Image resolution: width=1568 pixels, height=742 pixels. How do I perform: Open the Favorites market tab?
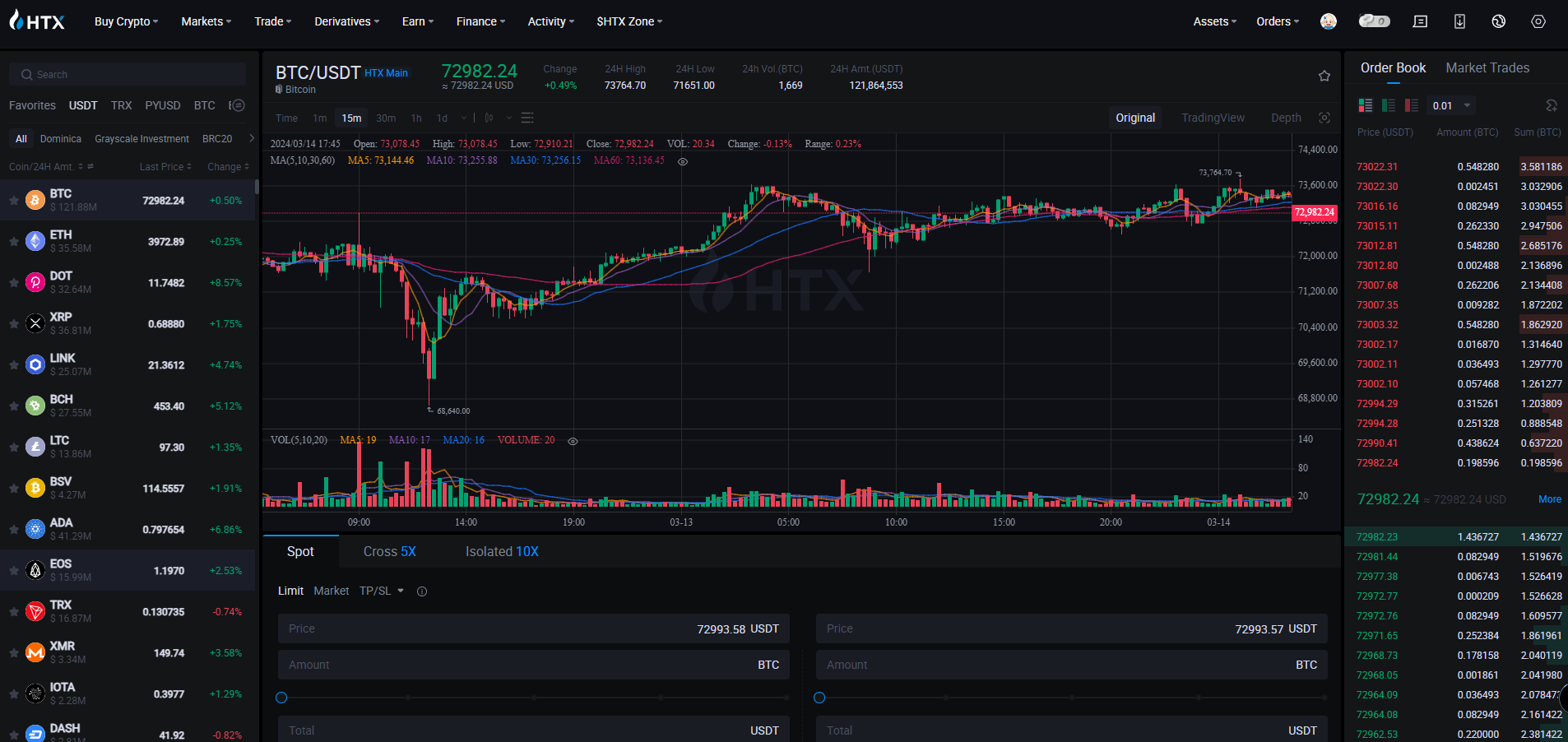pos(32,105)
